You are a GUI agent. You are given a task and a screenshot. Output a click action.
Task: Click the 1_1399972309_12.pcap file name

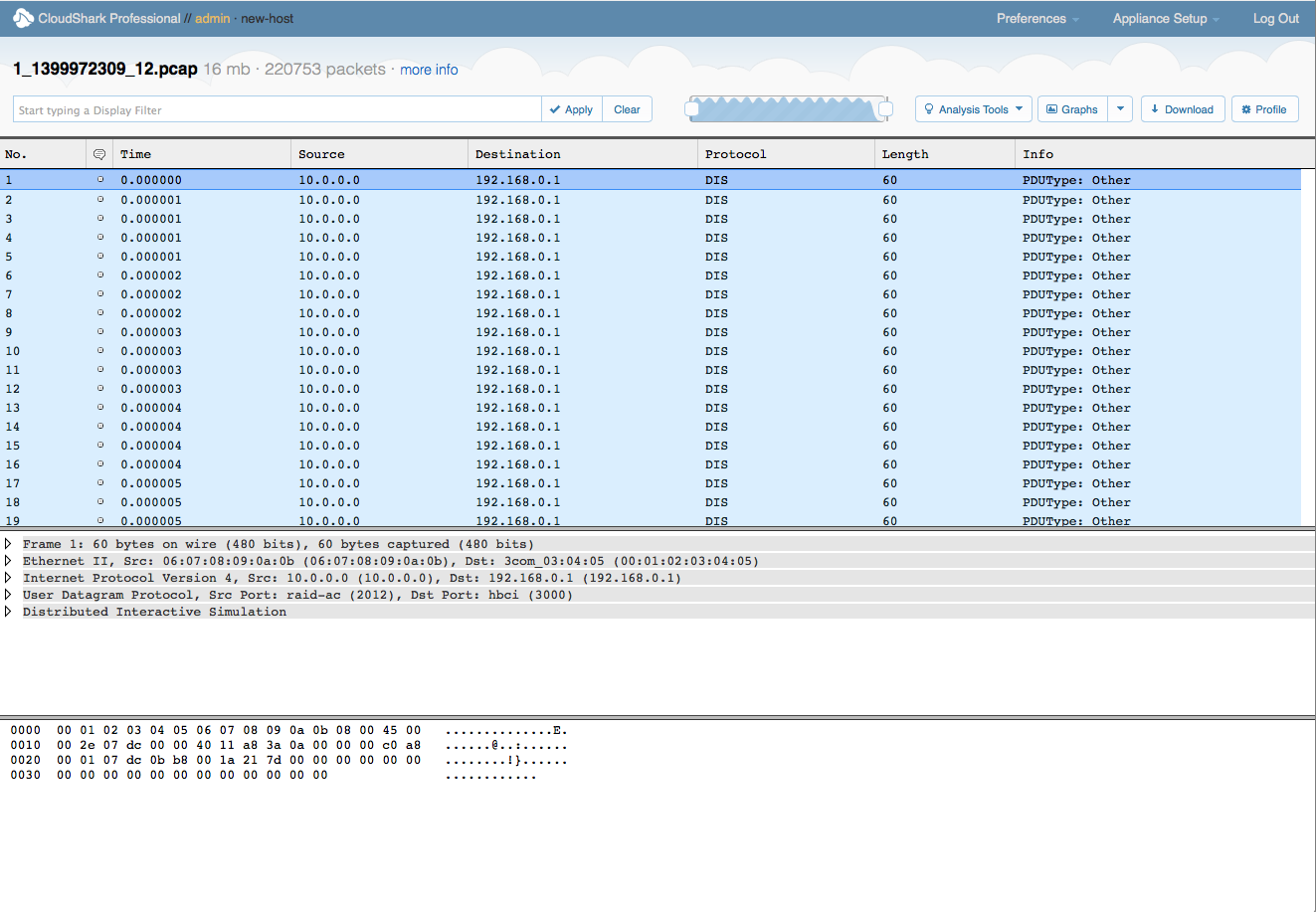tap(105, 69)
